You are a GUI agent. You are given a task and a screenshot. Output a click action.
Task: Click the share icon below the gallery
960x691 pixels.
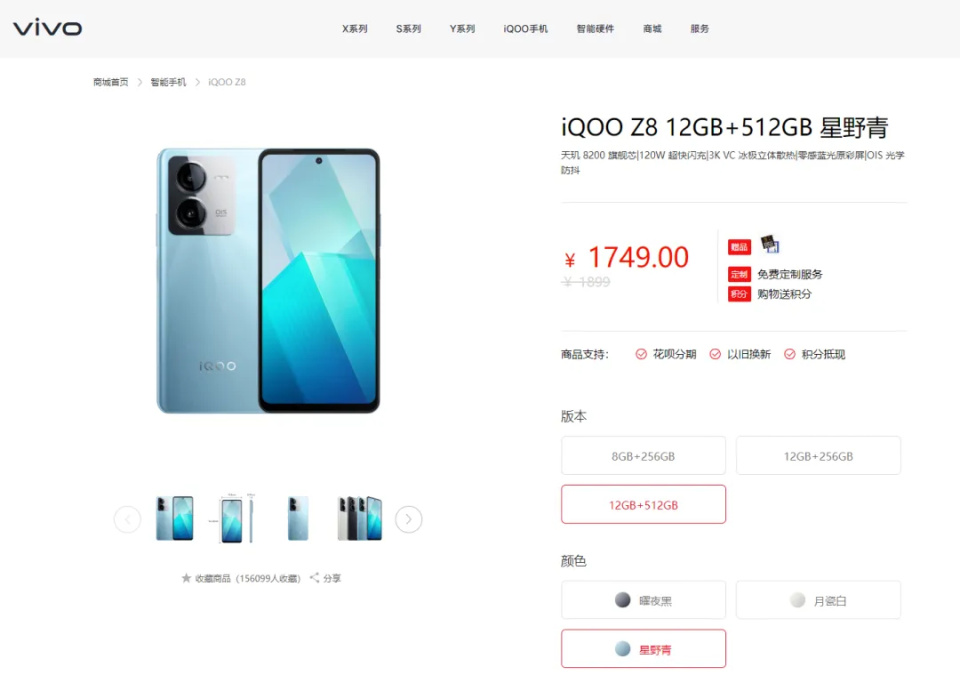[315, 578]
